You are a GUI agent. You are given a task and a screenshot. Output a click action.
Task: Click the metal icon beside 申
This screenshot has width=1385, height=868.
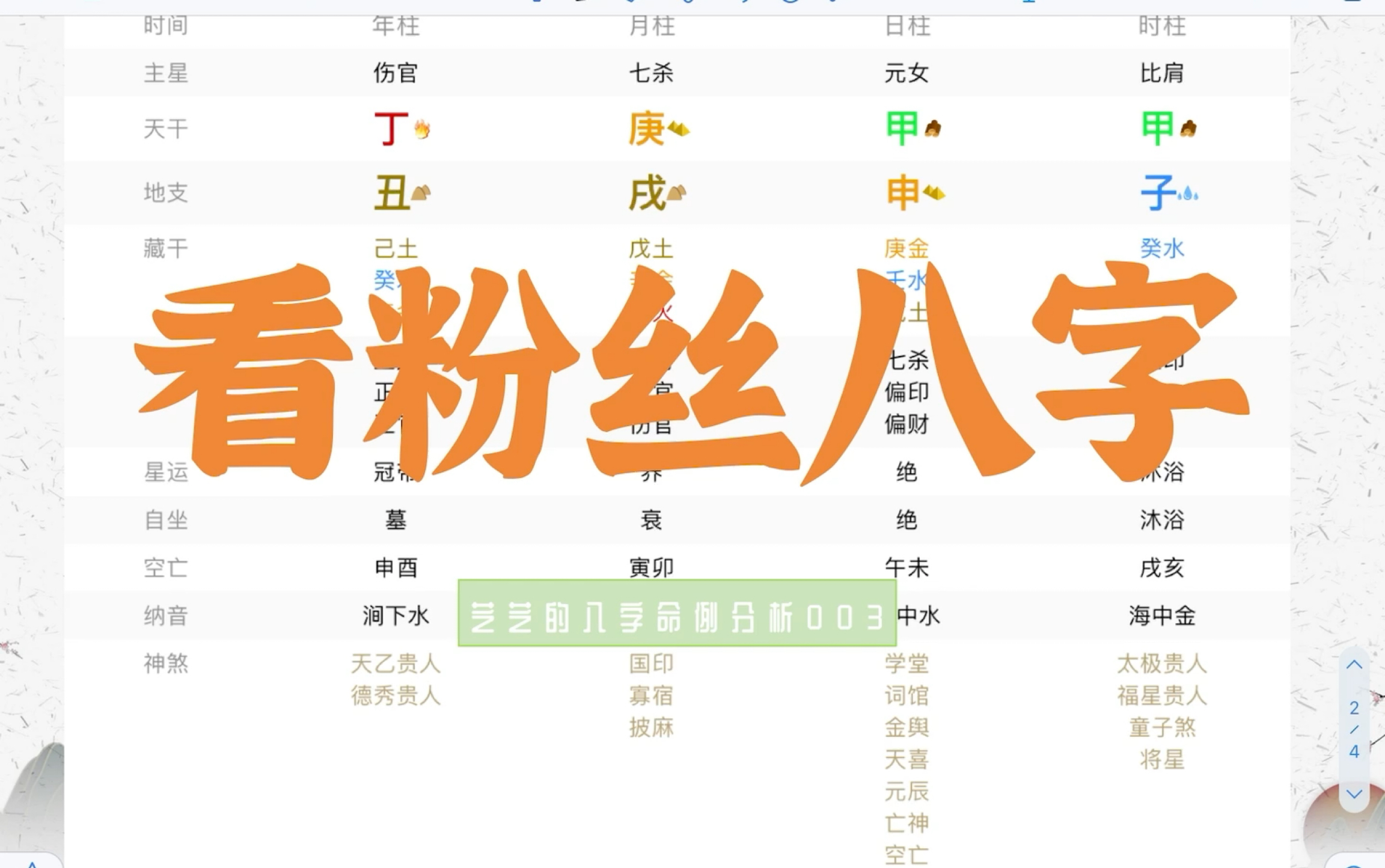coord(934,193)
